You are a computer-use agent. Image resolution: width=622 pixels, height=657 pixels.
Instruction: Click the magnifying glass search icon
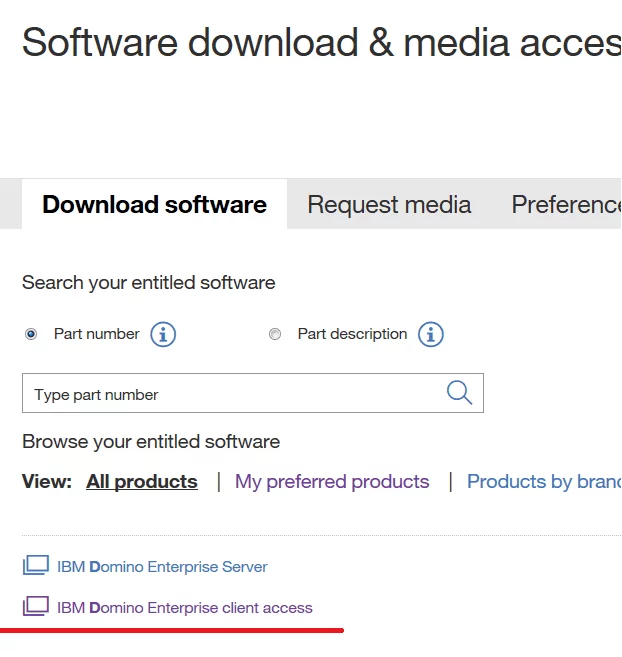click(459, 393)
